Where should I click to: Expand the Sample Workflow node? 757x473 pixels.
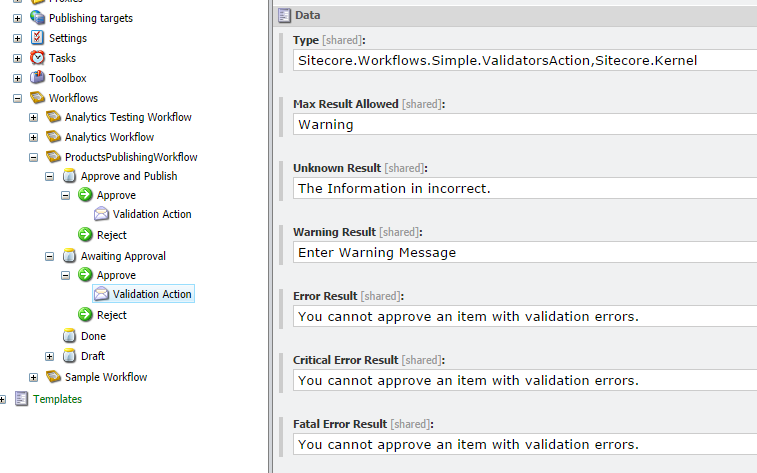[x=33, y=377]
